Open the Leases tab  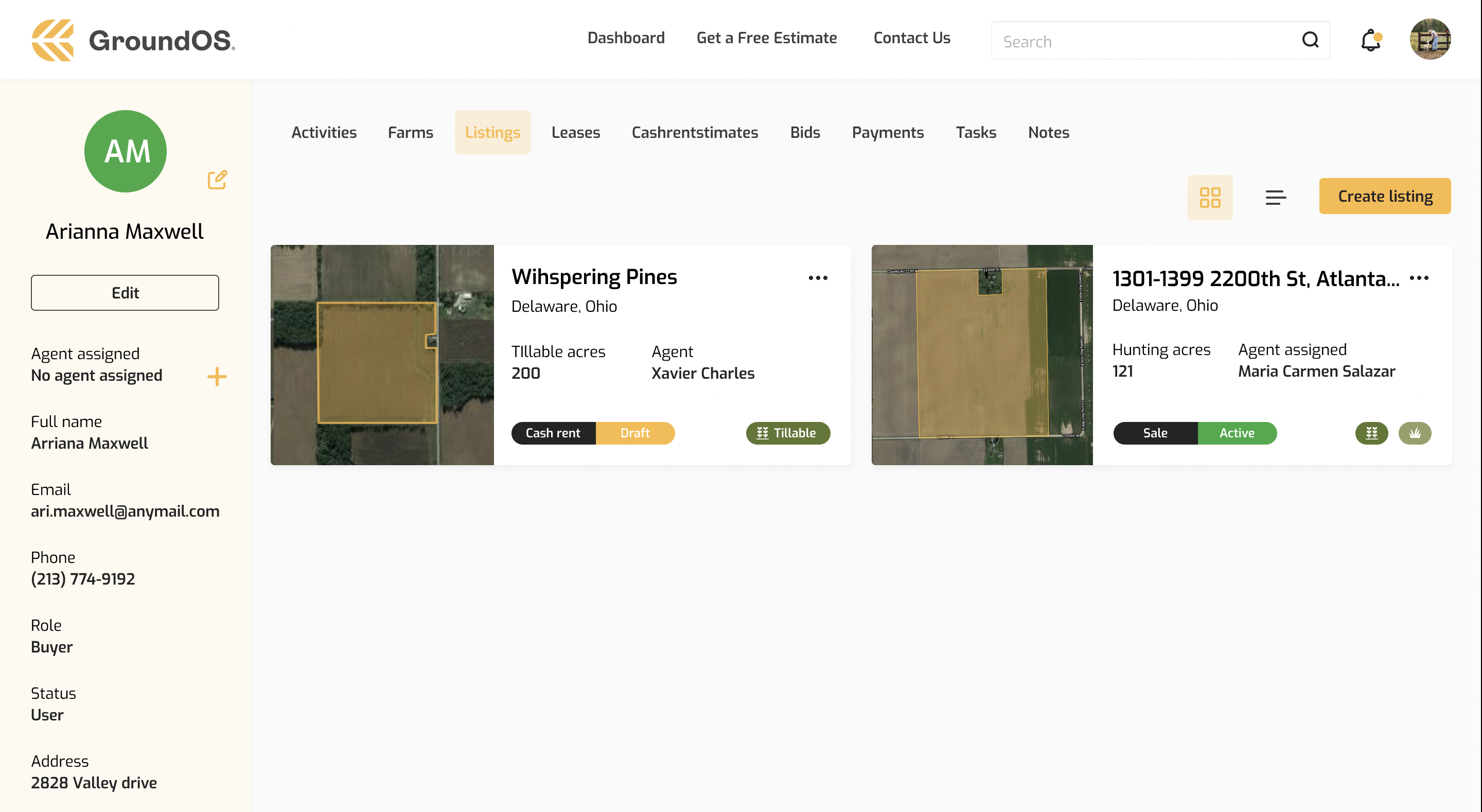point(575,132)
